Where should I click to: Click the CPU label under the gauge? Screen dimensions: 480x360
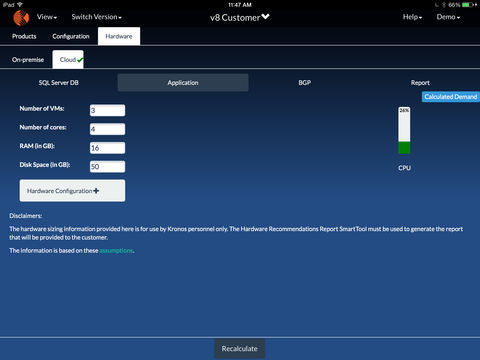404,168
